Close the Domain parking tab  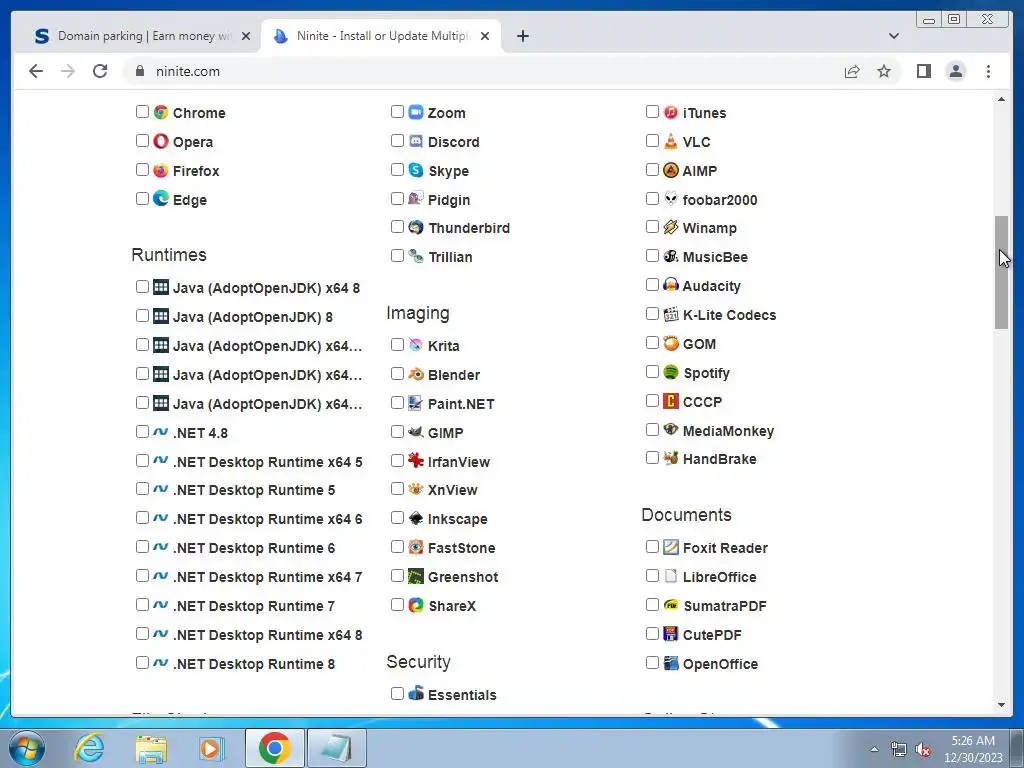[246, 36]
